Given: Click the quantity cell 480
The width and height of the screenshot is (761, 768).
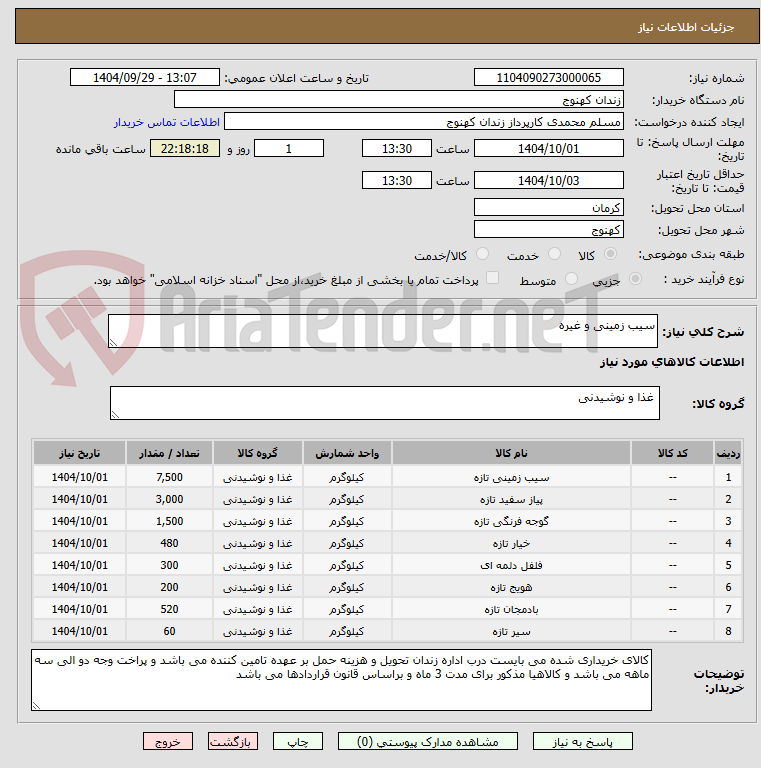Looking at the screenshot, I should tap(169, 543).
